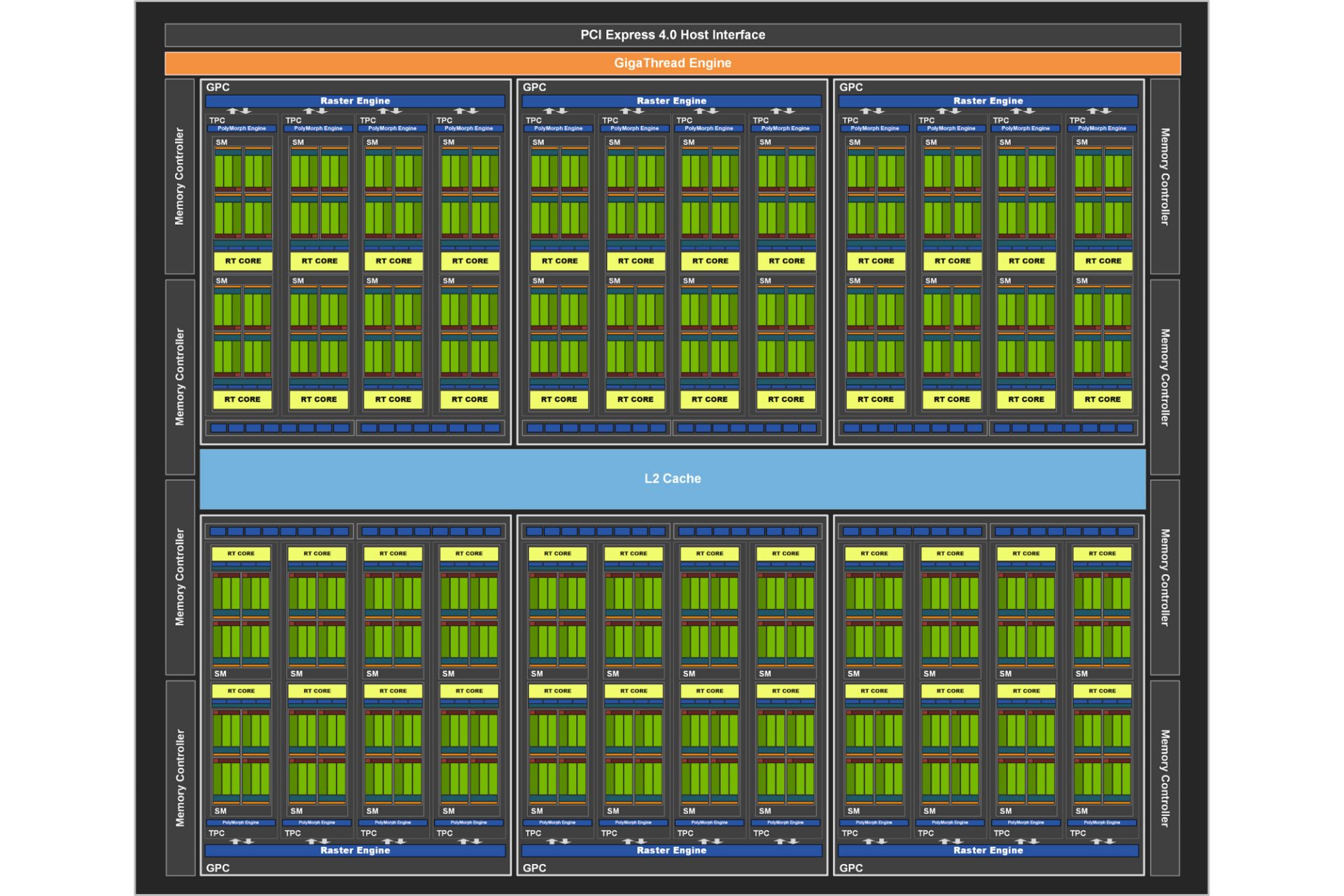Screen dimensions: 1344x896
Task: Click the Raster Engine bar of the bottom-right GPC
Action: point(988,850)
